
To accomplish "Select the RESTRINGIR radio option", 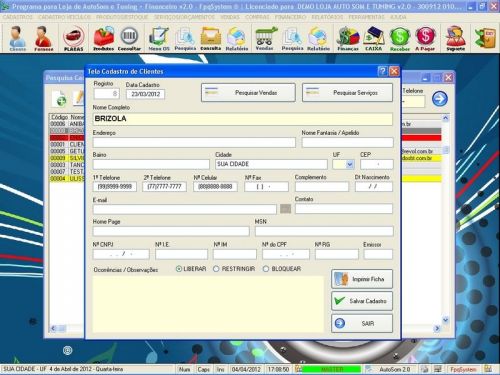I will pos(216,269).
